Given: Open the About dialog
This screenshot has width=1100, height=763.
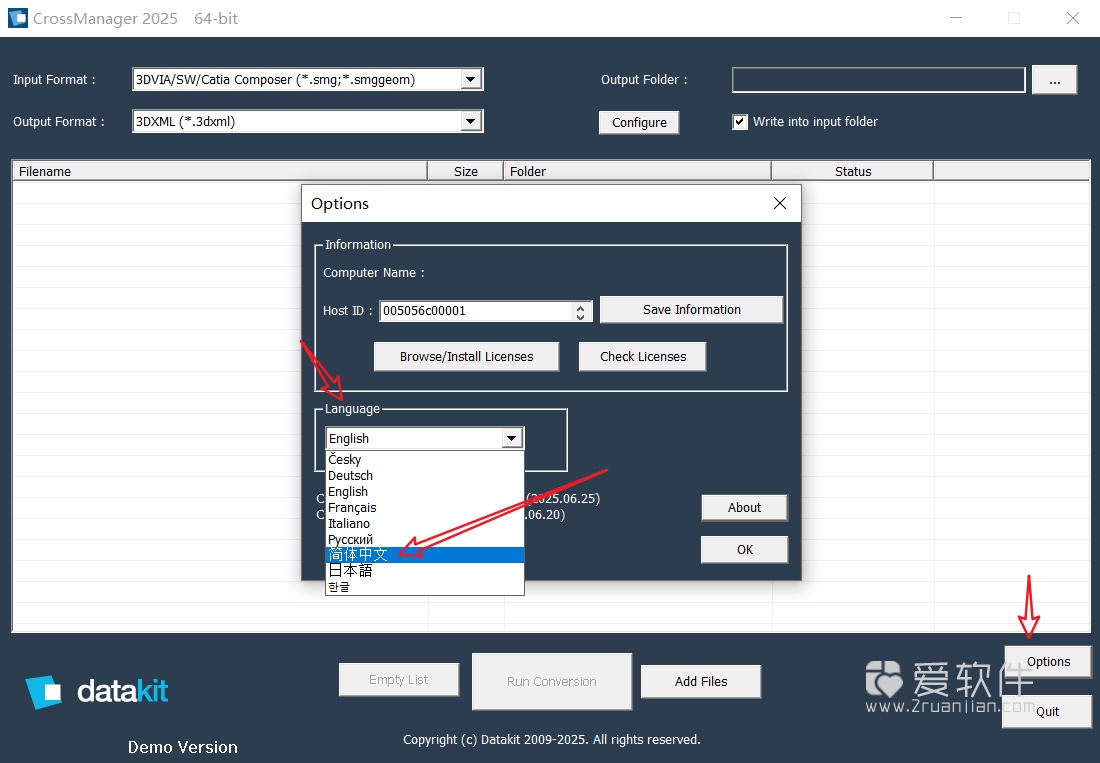Looking at the screenshot, I should (744, 507).
